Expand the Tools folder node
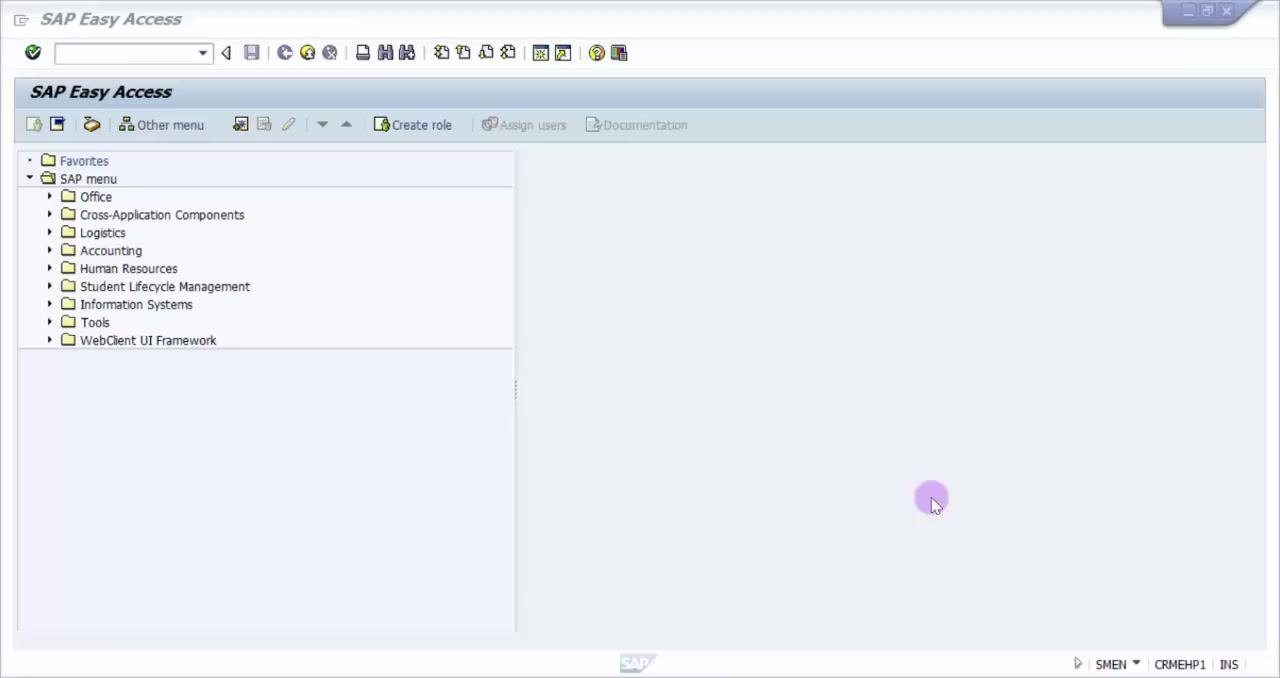This screenshot has height=678, width=1280. click(49, 322)
